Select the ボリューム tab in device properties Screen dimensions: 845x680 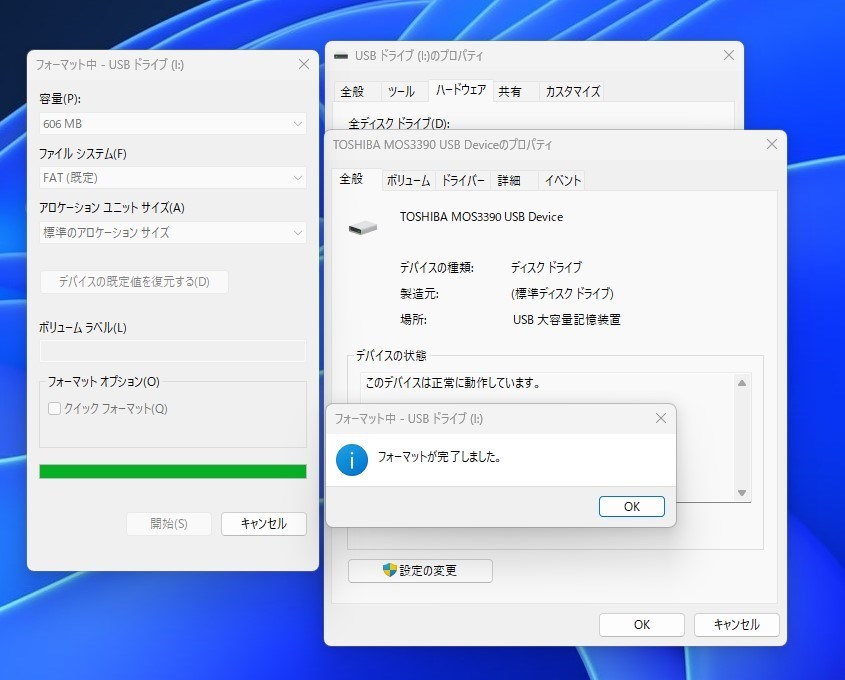[409, 180]
